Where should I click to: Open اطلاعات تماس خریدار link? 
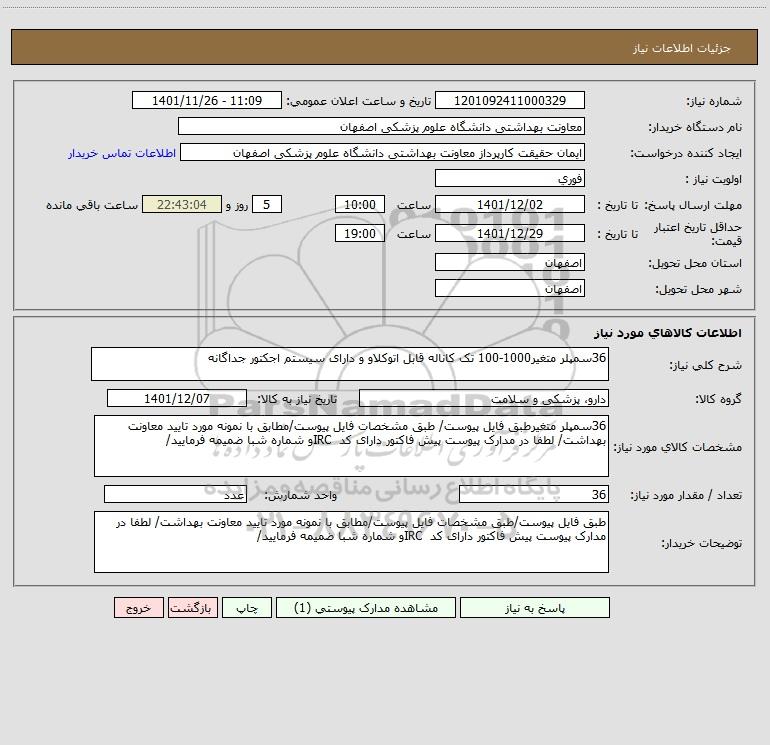122,153
